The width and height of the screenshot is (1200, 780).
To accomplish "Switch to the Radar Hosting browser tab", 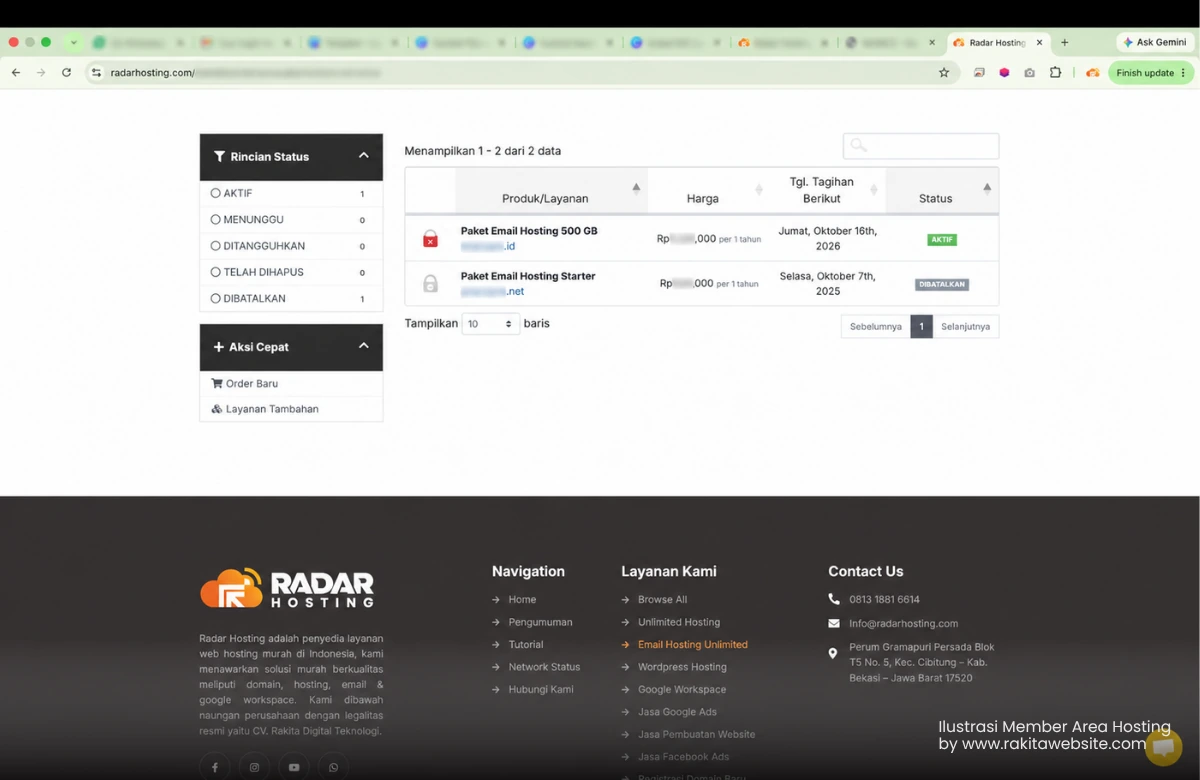I will click(998, 43).
